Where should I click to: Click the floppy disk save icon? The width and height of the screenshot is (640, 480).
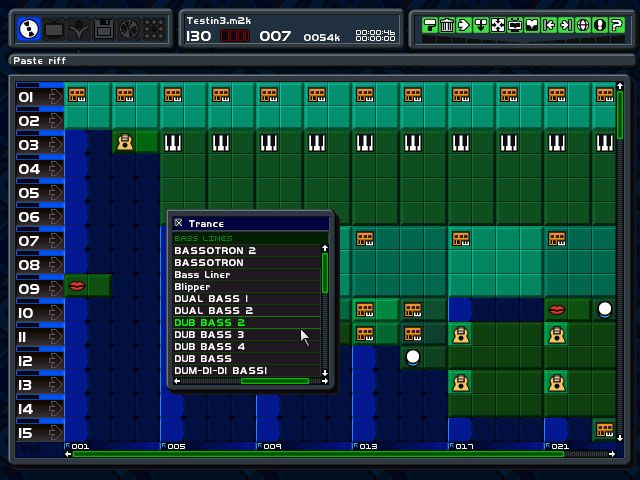click(103, 29)
